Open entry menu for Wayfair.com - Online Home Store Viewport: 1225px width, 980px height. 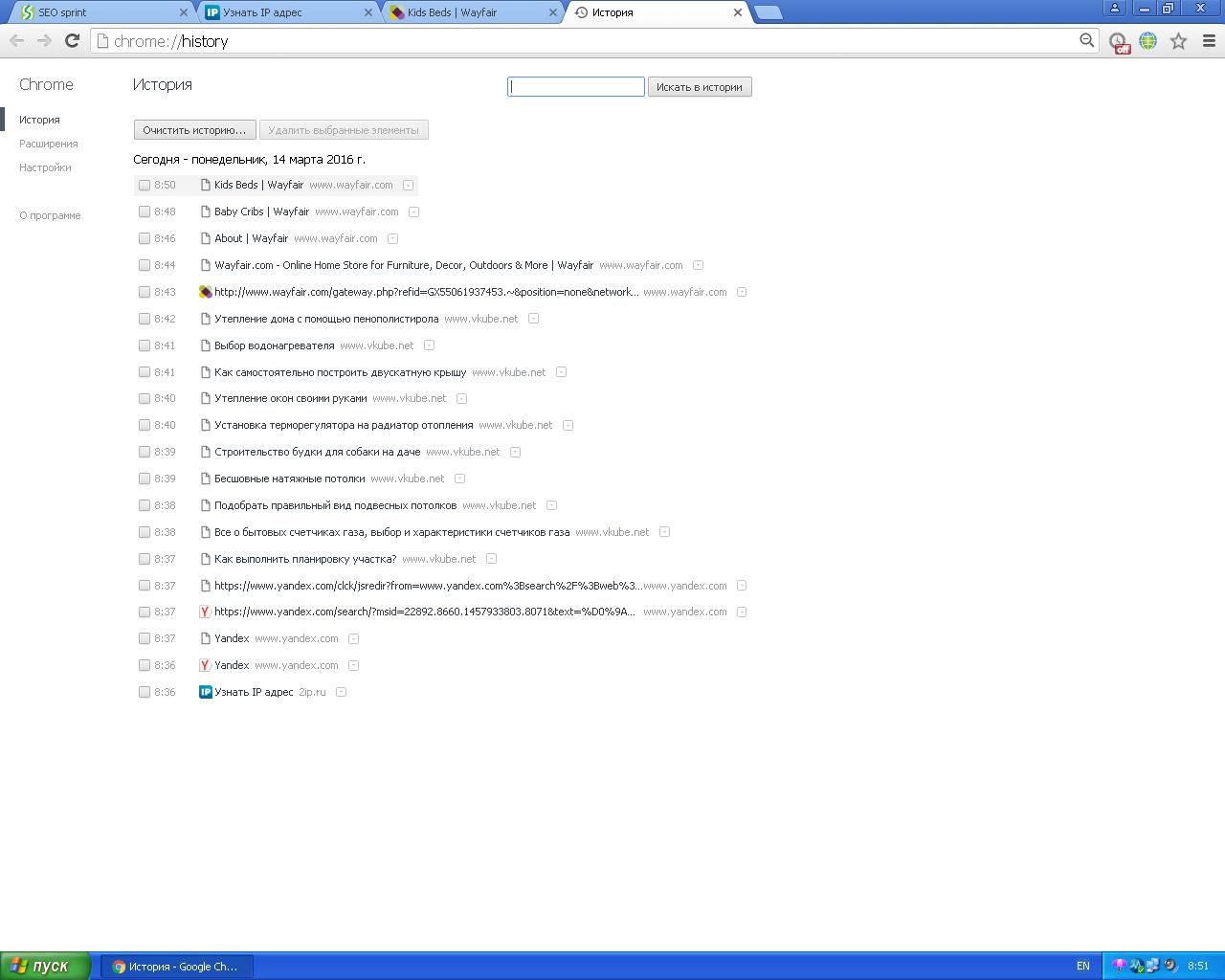[698, 265]
